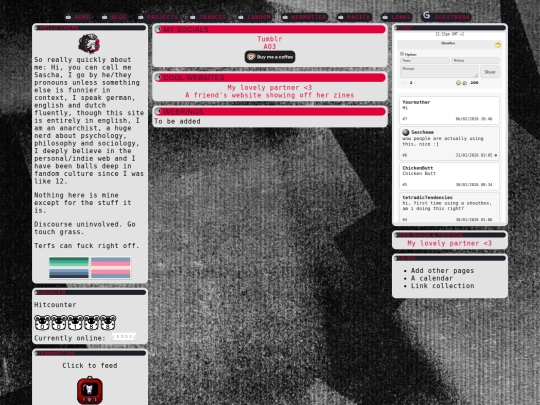The image size is (540, 405).
Task: Click the Buy me a coffee button
Action: click(x=270, y=57)
